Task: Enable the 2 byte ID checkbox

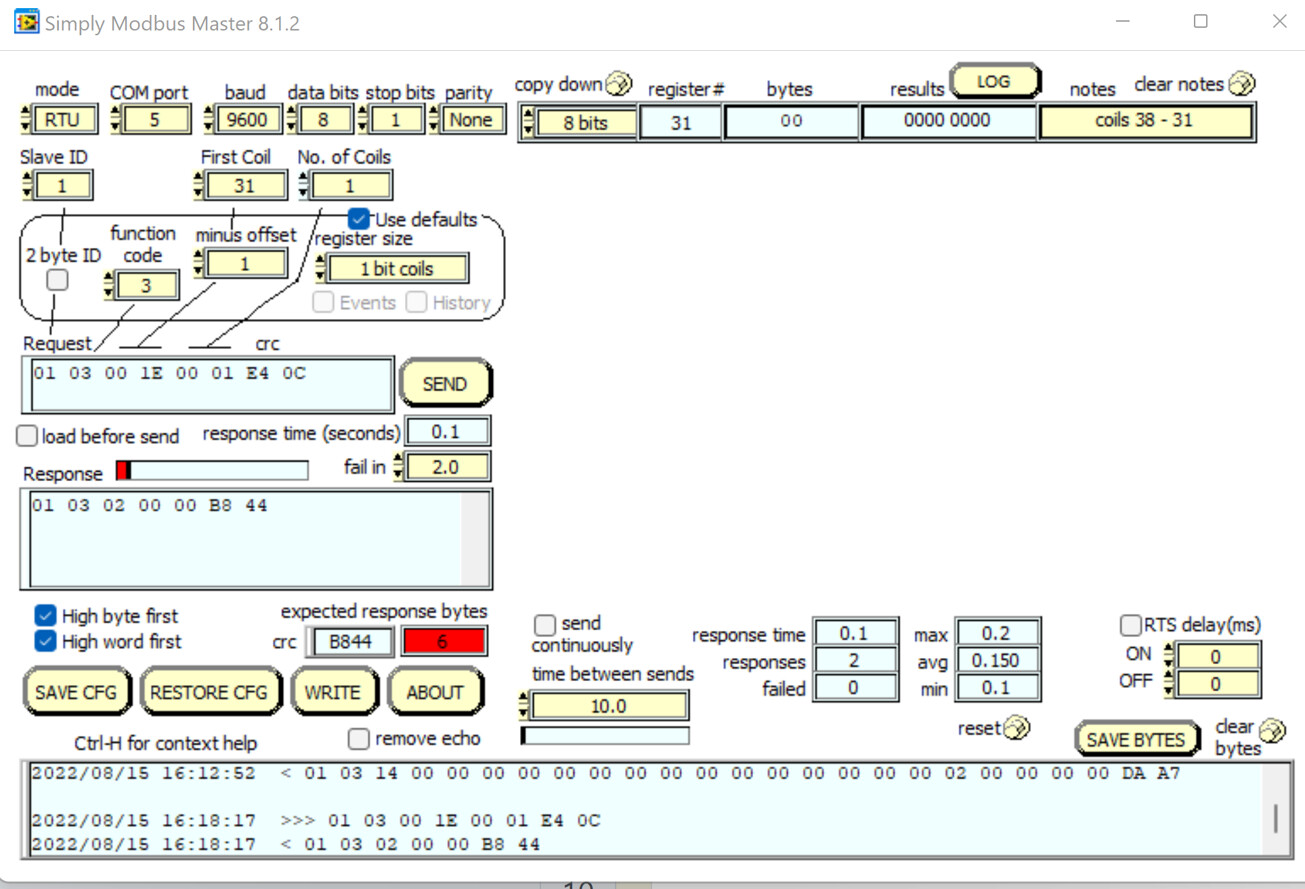Action: 56,279
